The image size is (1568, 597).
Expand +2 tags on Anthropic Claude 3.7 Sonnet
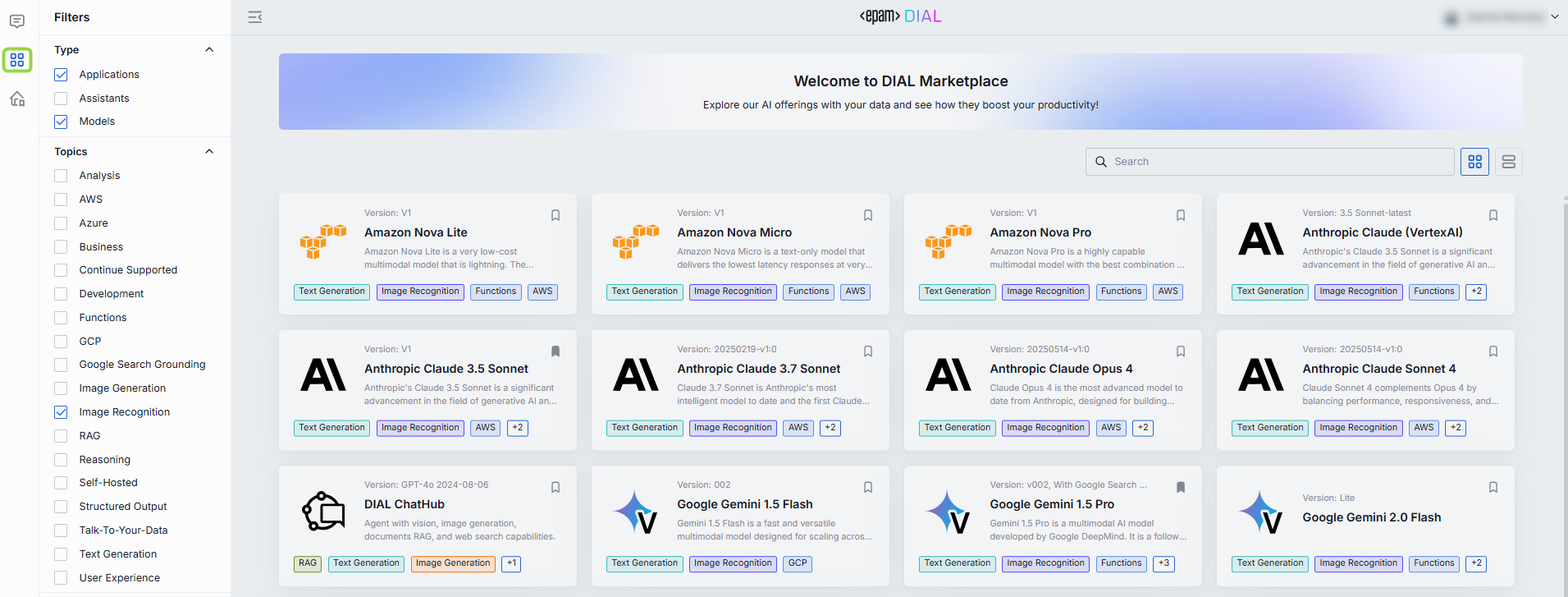(830, 428)
